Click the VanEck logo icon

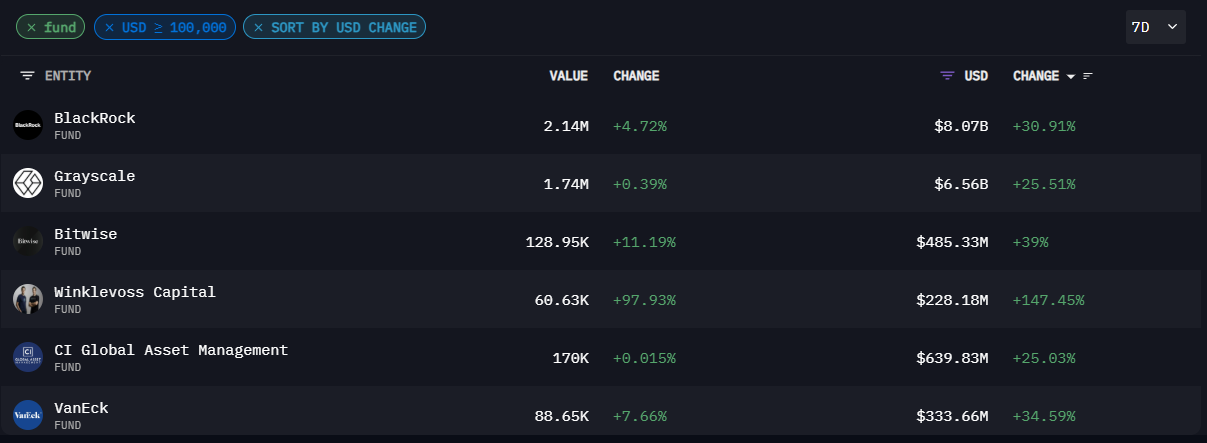point(28,415)
